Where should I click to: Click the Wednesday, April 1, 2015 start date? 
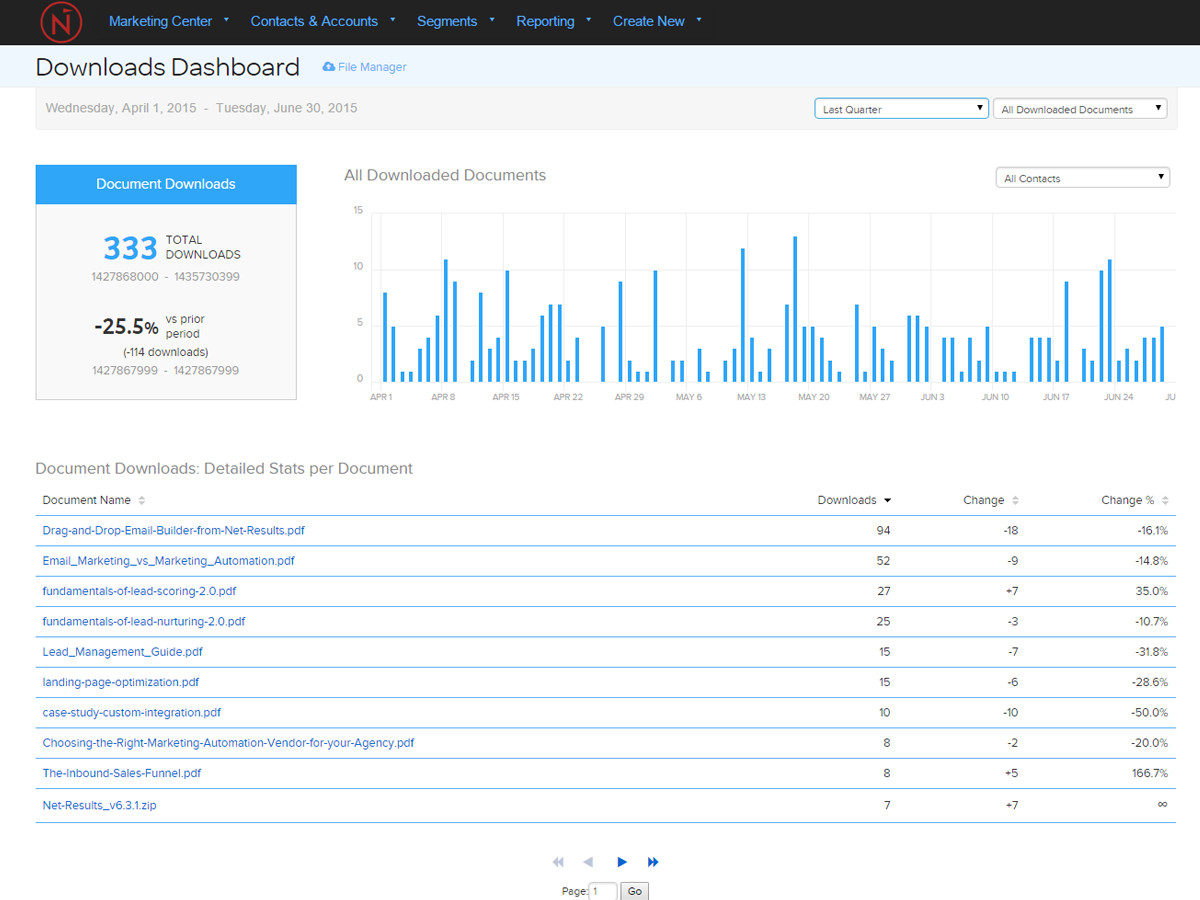click(x=121, y=108)
